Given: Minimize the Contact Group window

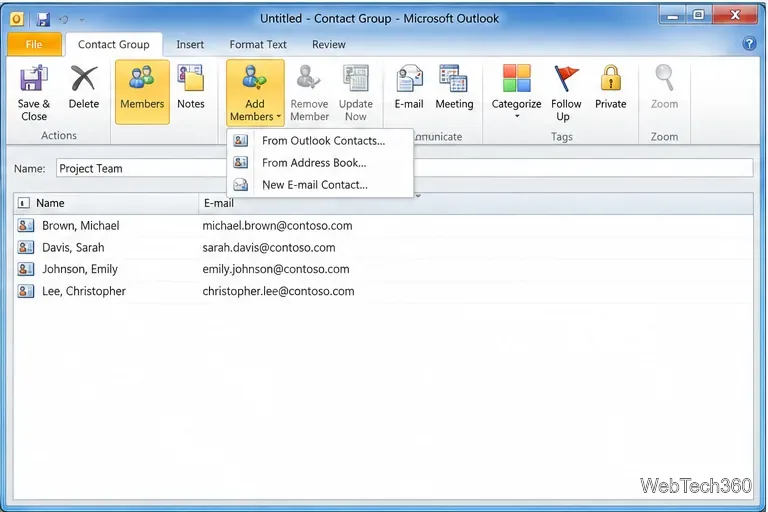Looking at the screenshot, I should [x=672, y=16].
